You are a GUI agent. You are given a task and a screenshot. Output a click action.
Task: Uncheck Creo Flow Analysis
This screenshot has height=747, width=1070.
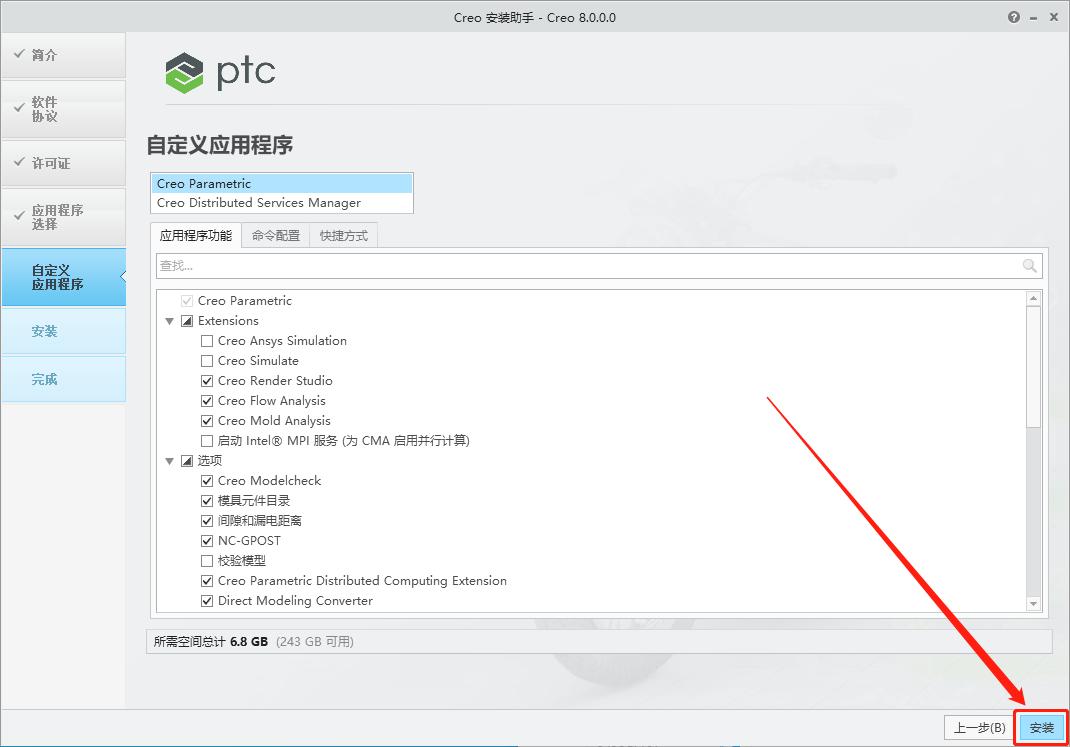click(x=206, y=401)
